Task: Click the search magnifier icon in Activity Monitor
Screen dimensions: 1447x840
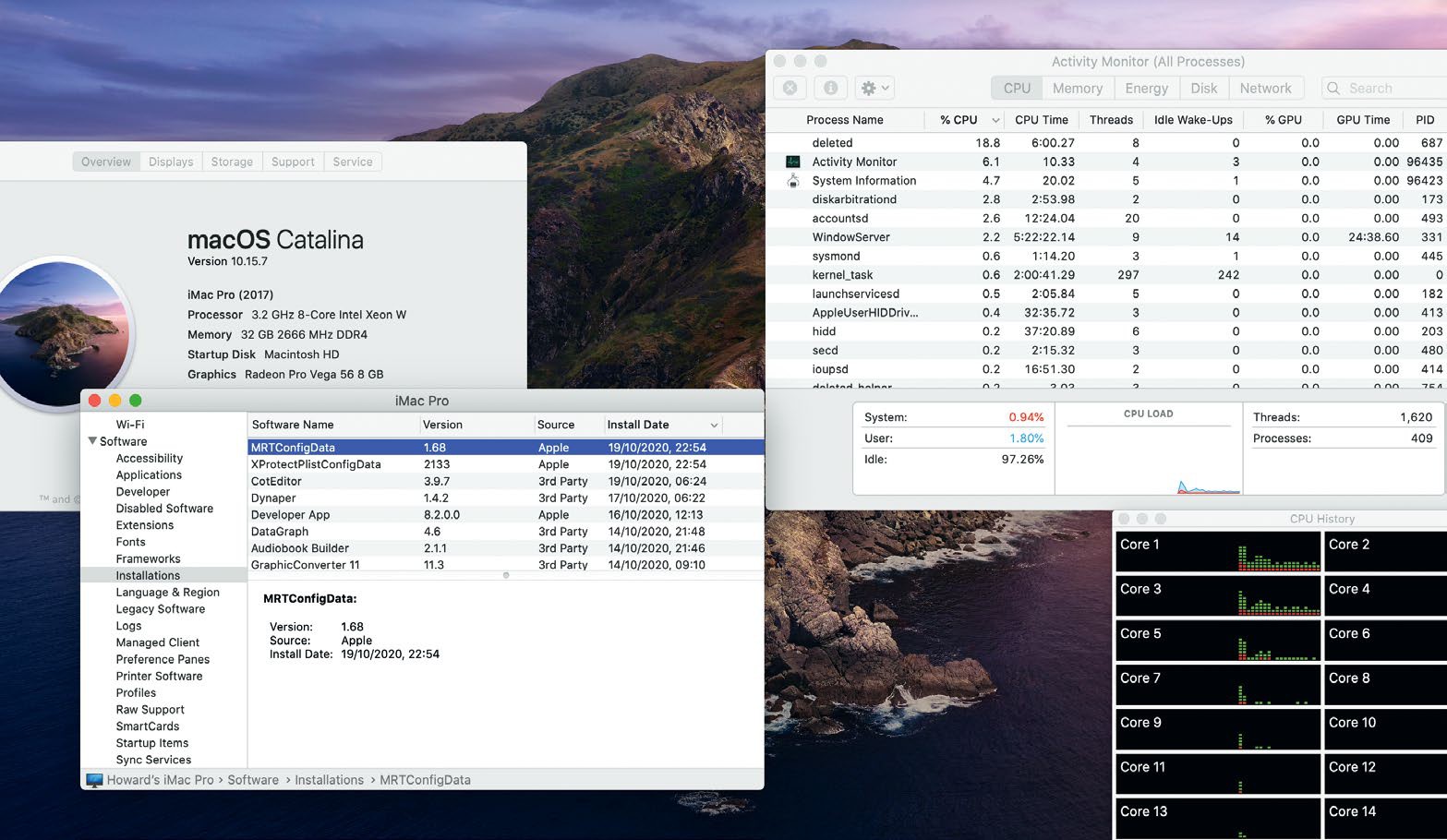Action: pos(1333,89)
